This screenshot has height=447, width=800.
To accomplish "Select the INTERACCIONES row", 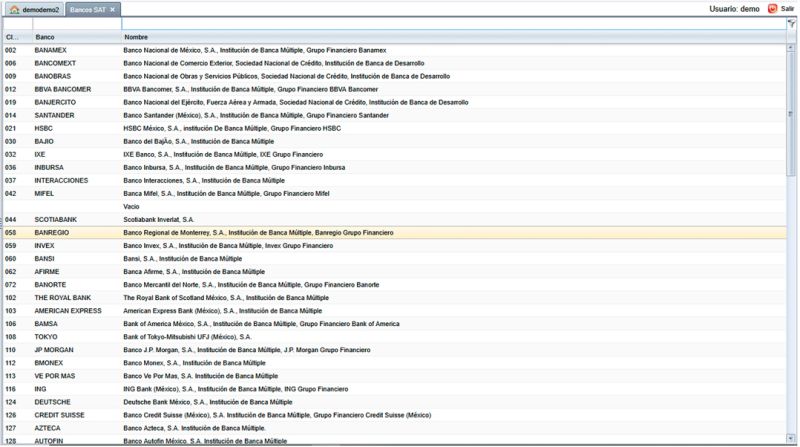I will click(x=394, y=181).
